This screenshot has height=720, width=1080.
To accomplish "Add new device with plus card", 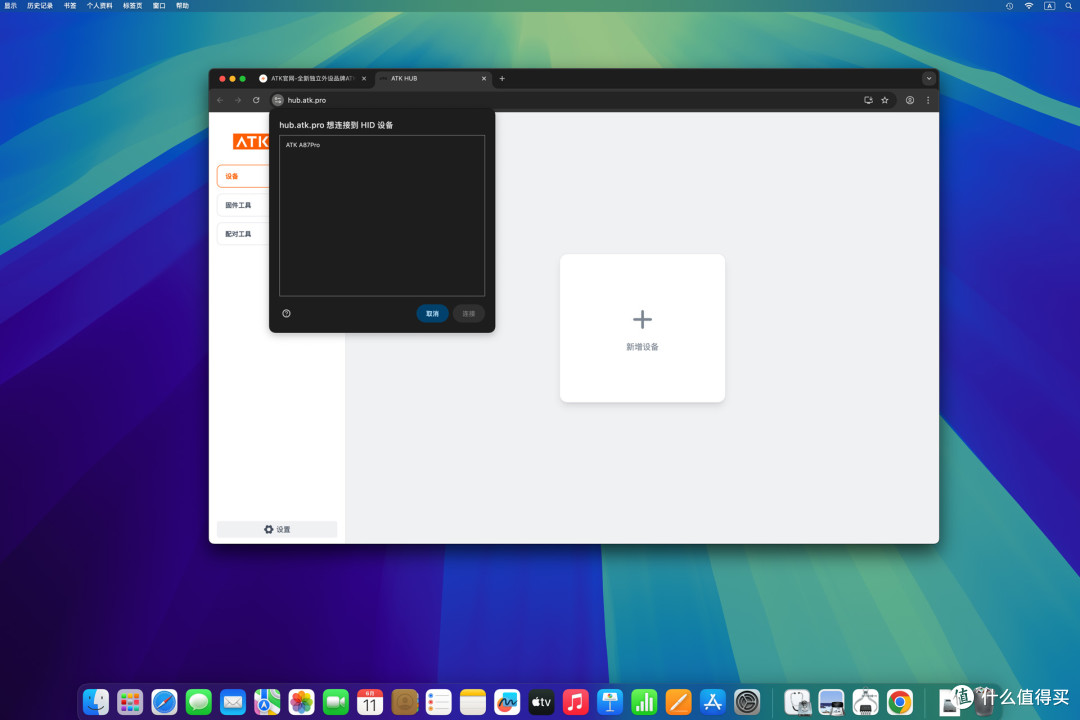I will click(x=642, y=328).
